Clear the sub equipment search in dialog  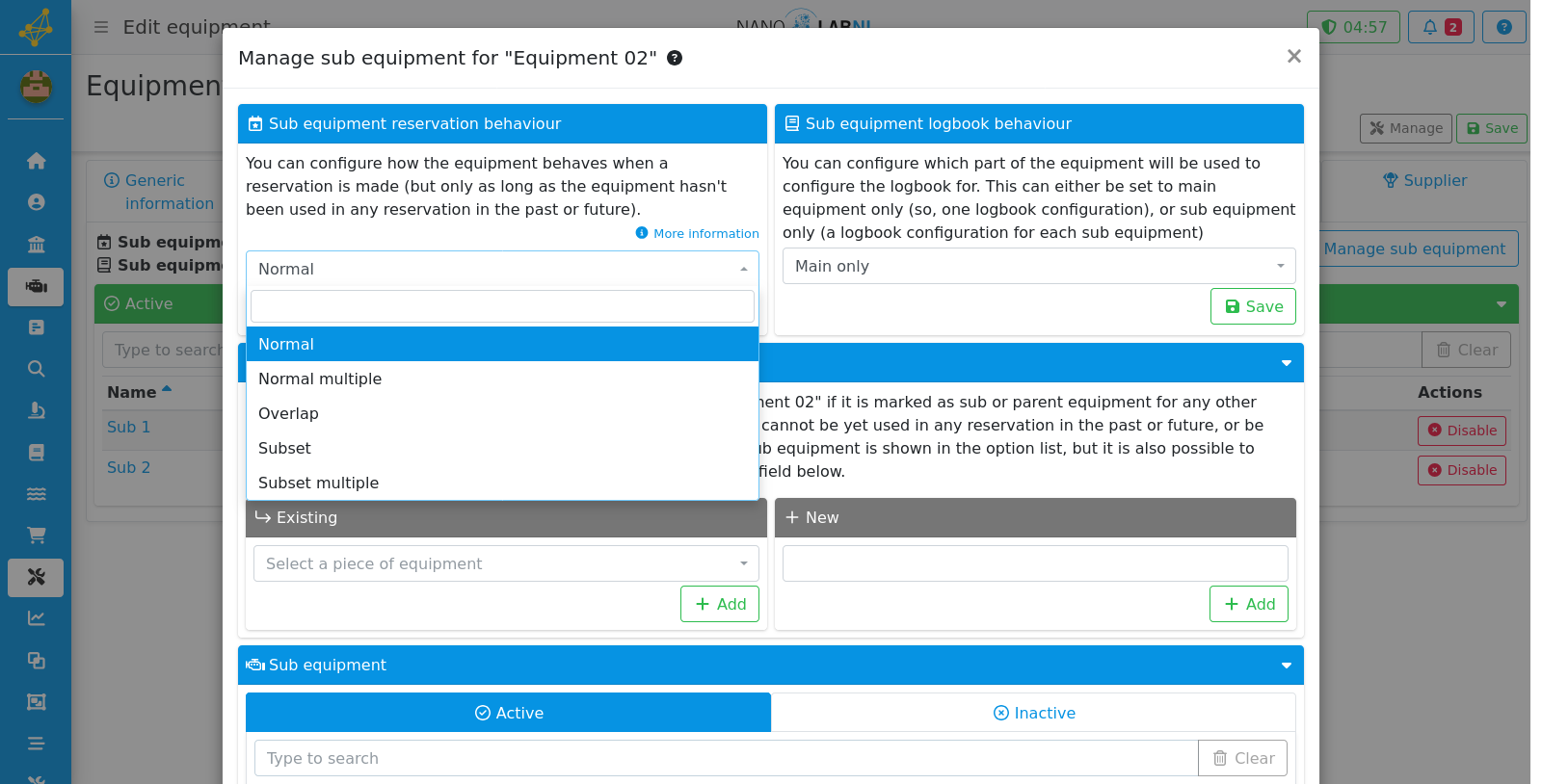pyautogui.click(x=1242, y=758)
